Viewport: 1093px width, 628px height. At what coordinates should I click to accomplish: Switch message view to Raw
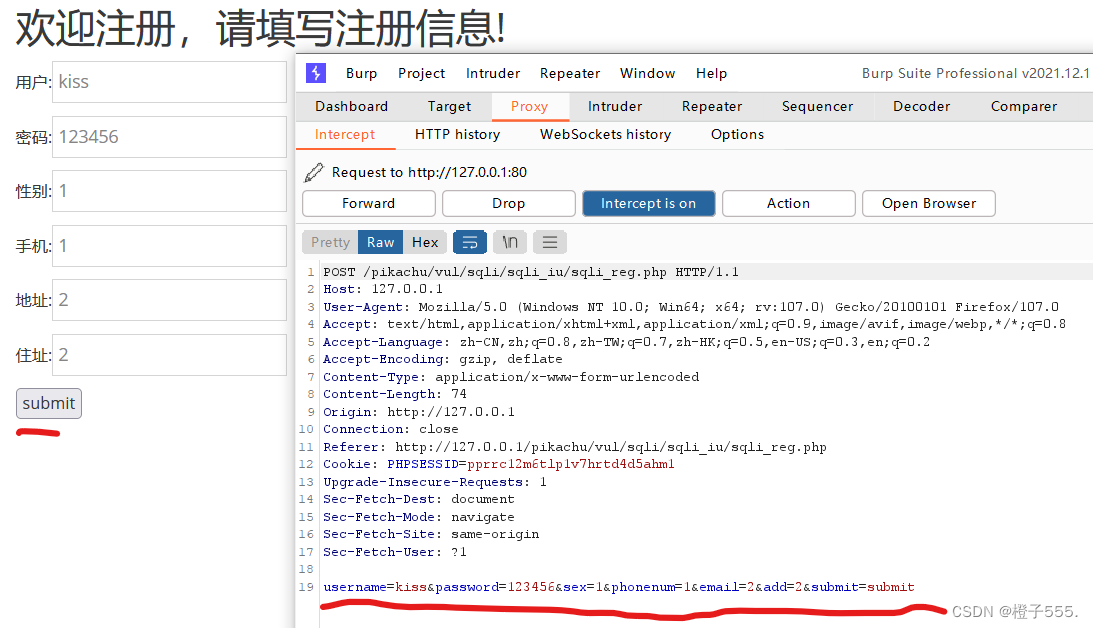(381, 243)
